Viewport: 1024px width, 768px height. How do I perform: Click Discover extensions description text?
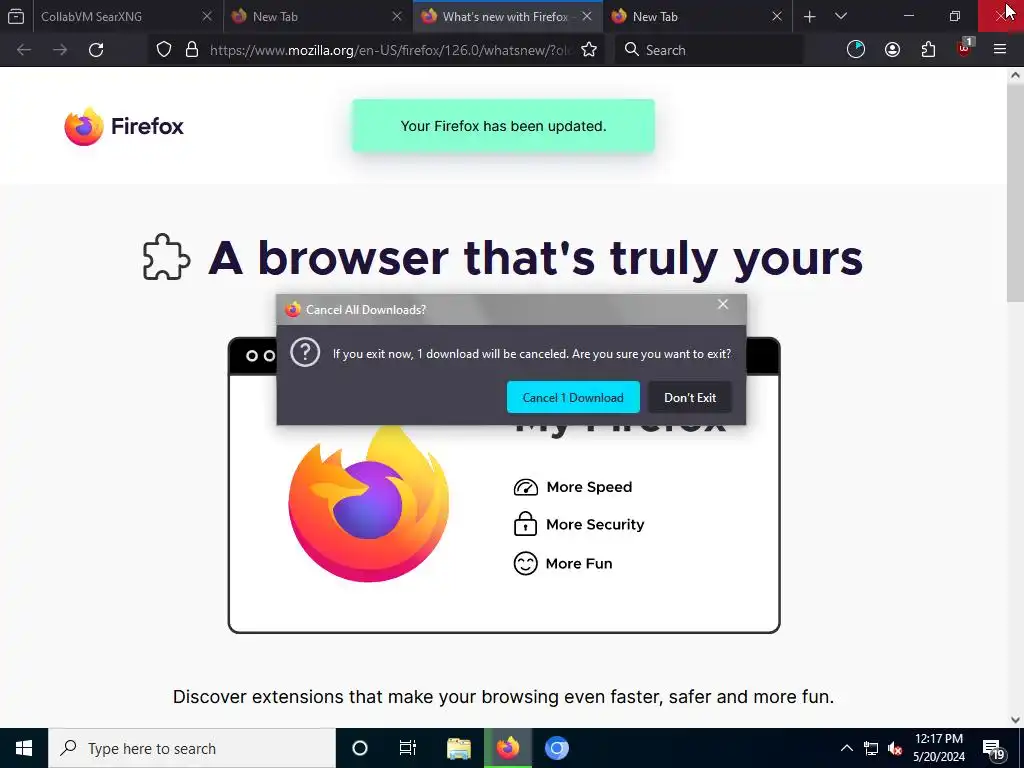click(x=504, y=697)
